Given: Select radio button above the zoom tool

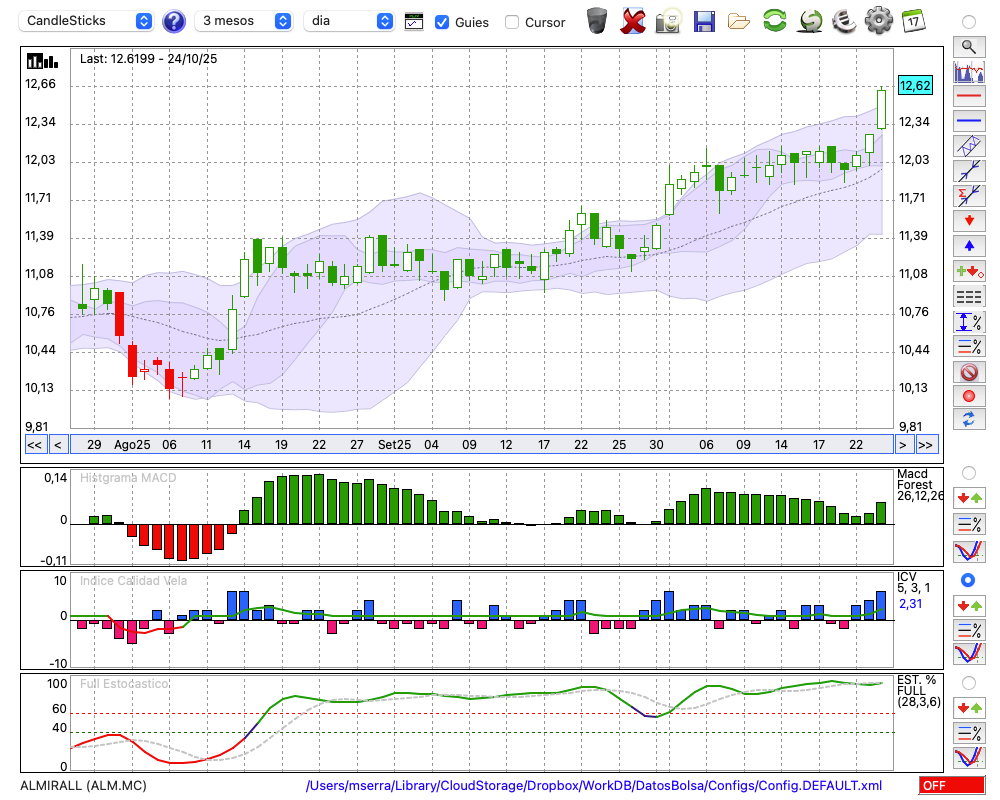Looking at the screenshot, I should point(969,22).
